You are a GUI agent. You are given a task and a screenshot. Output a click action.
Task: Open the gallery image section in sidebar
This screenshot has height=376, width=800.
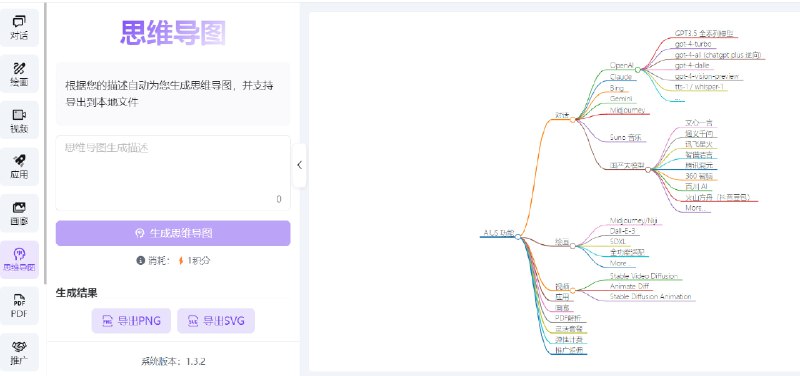click(x=19, y=213)
